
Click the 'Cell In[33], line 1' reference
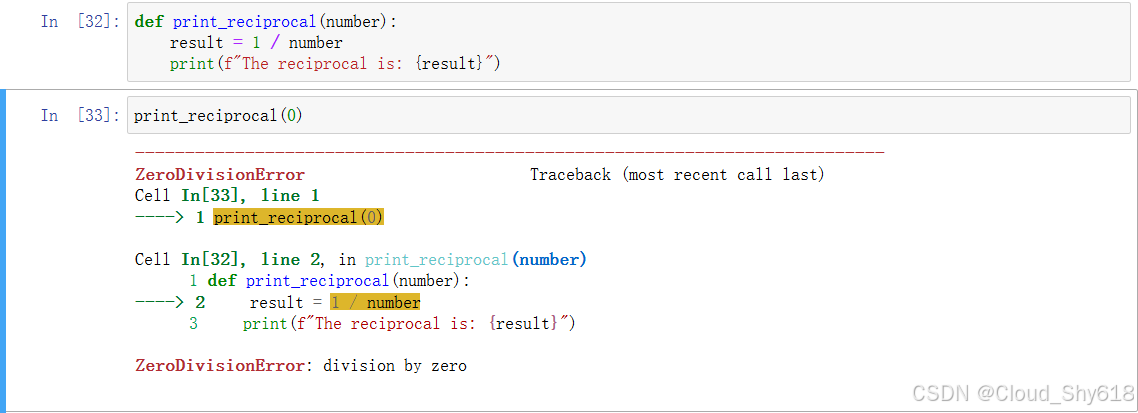(227, 196)
